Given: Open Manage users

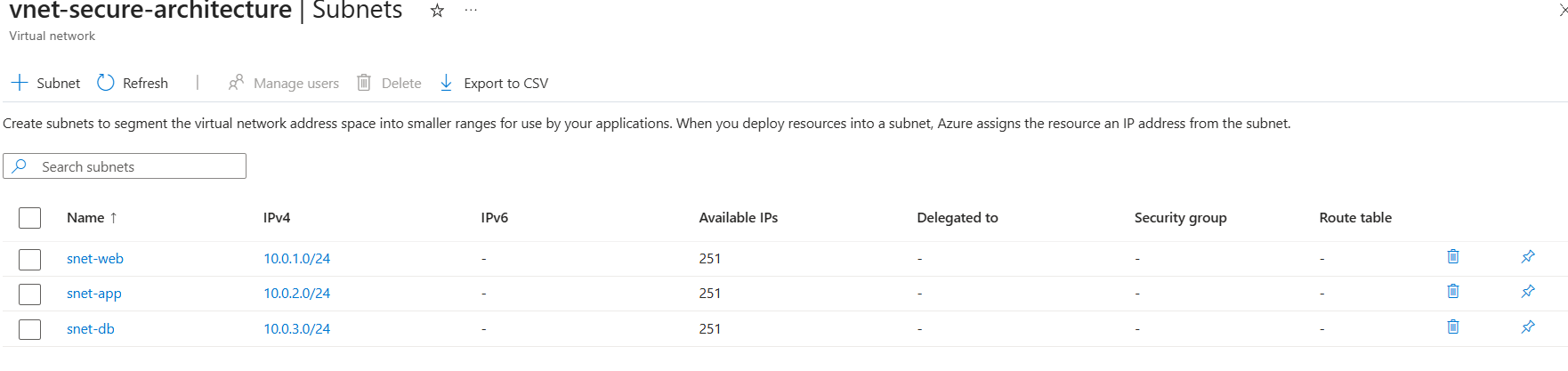Looking at the screenshot, I should [x=284, y=83].
